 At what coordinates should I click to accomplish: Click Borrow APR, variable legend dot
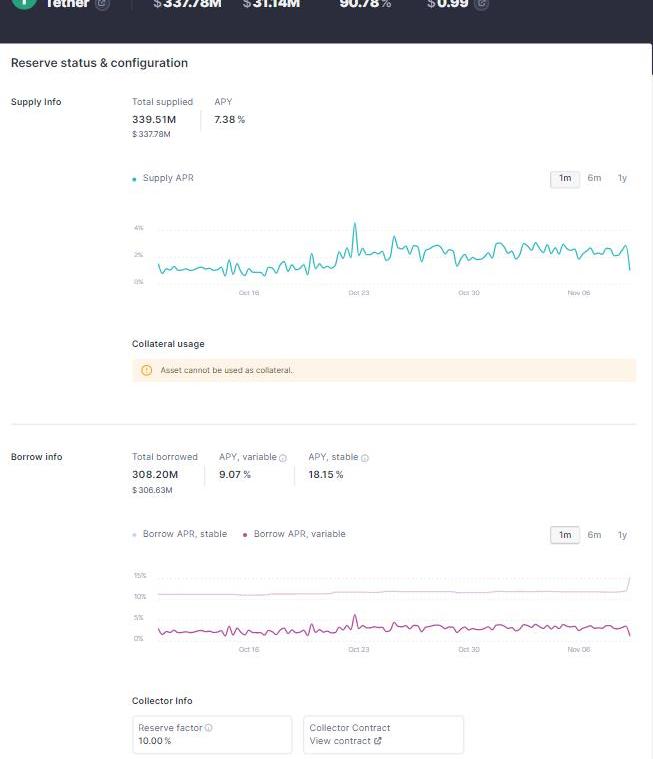pyautogui.click(x=246, y=535)
